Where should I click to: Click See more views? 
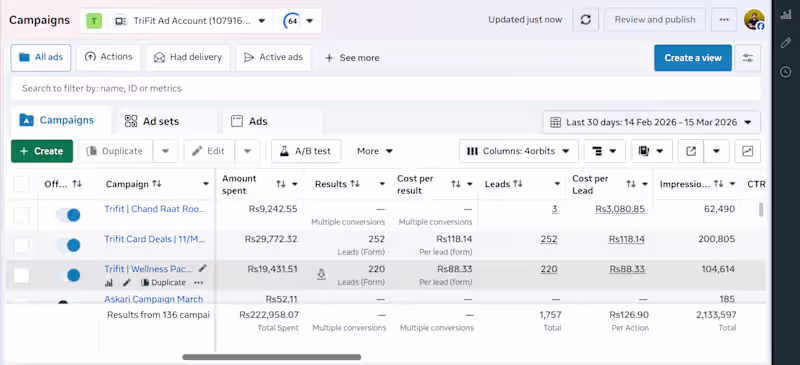point(353,58)
